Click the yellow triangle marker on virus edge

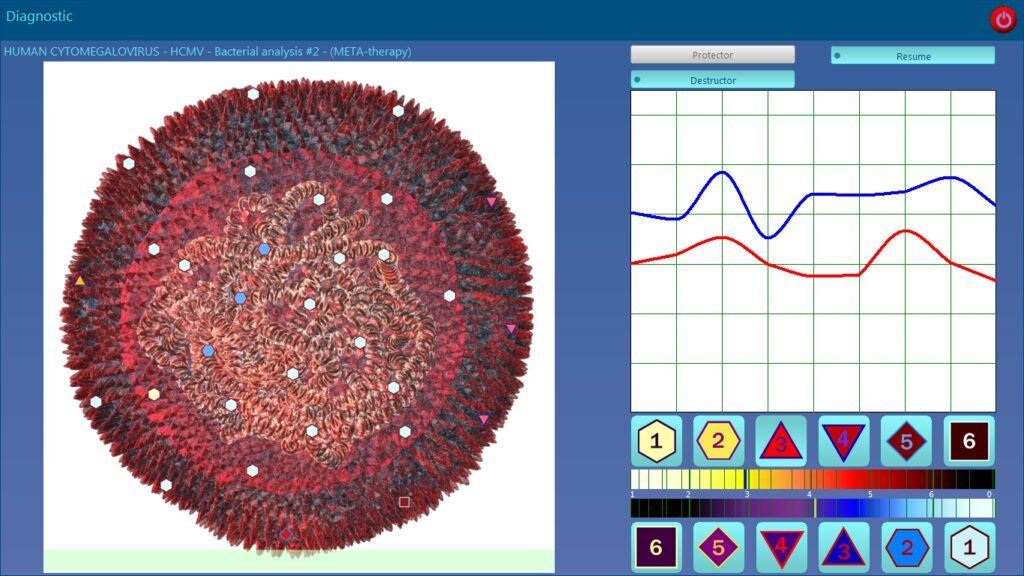(80, 281)
